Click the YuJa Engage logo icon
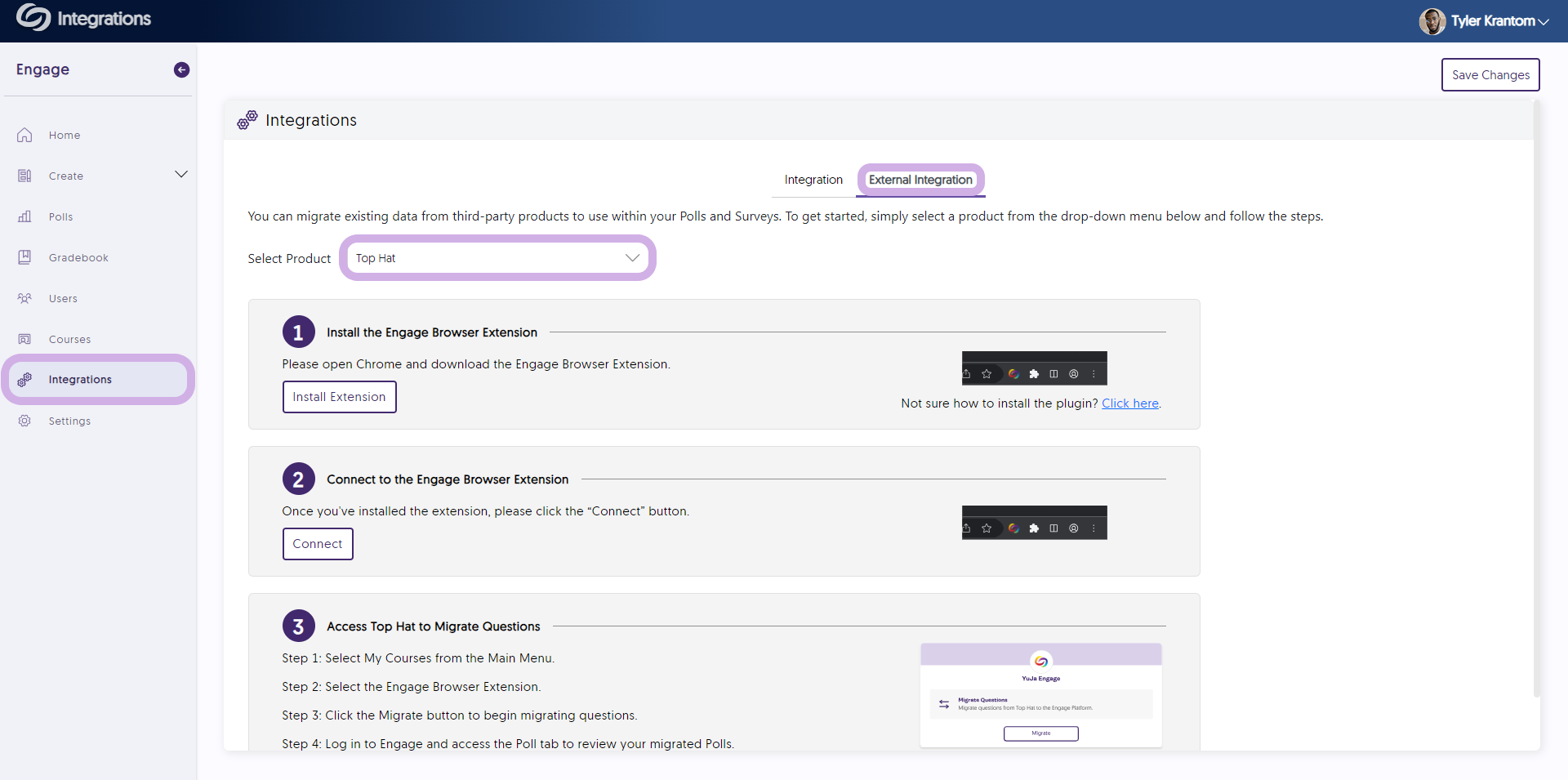This screenshot has width=1568, height=780. 33,17
